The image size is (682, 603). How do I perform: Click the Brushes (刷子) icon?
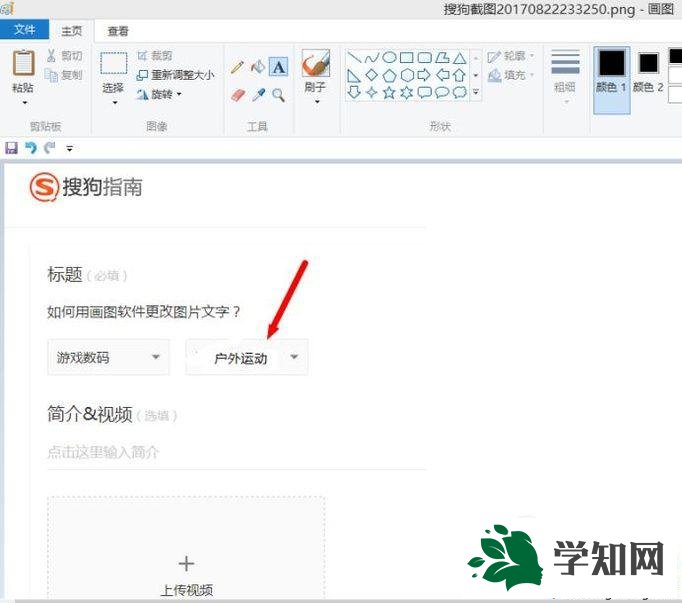click(316, 63)
